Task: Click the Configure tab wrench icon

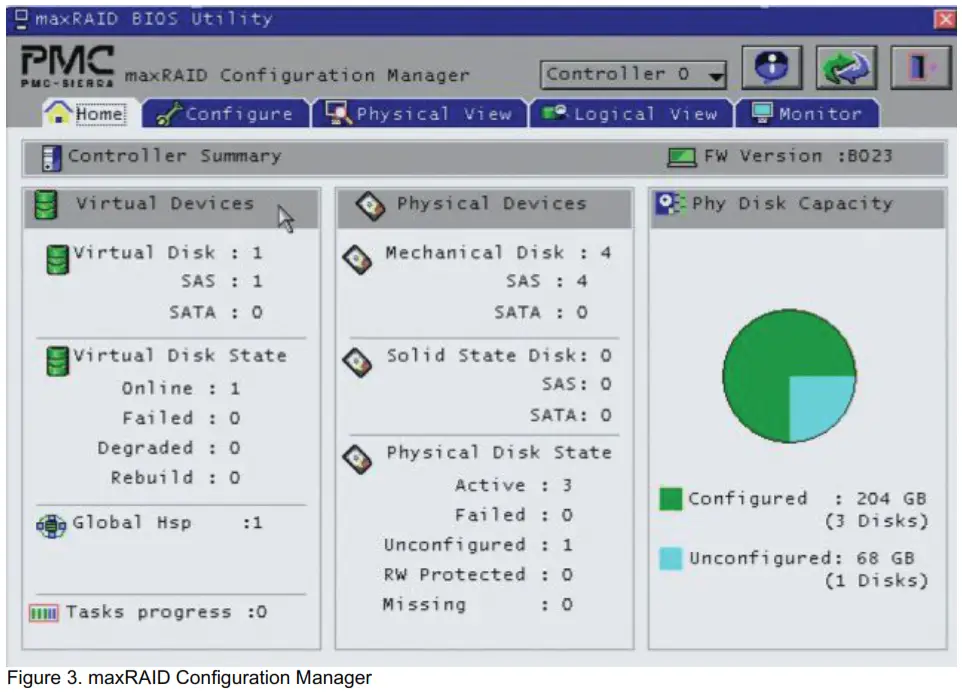Action: point(169,114)
